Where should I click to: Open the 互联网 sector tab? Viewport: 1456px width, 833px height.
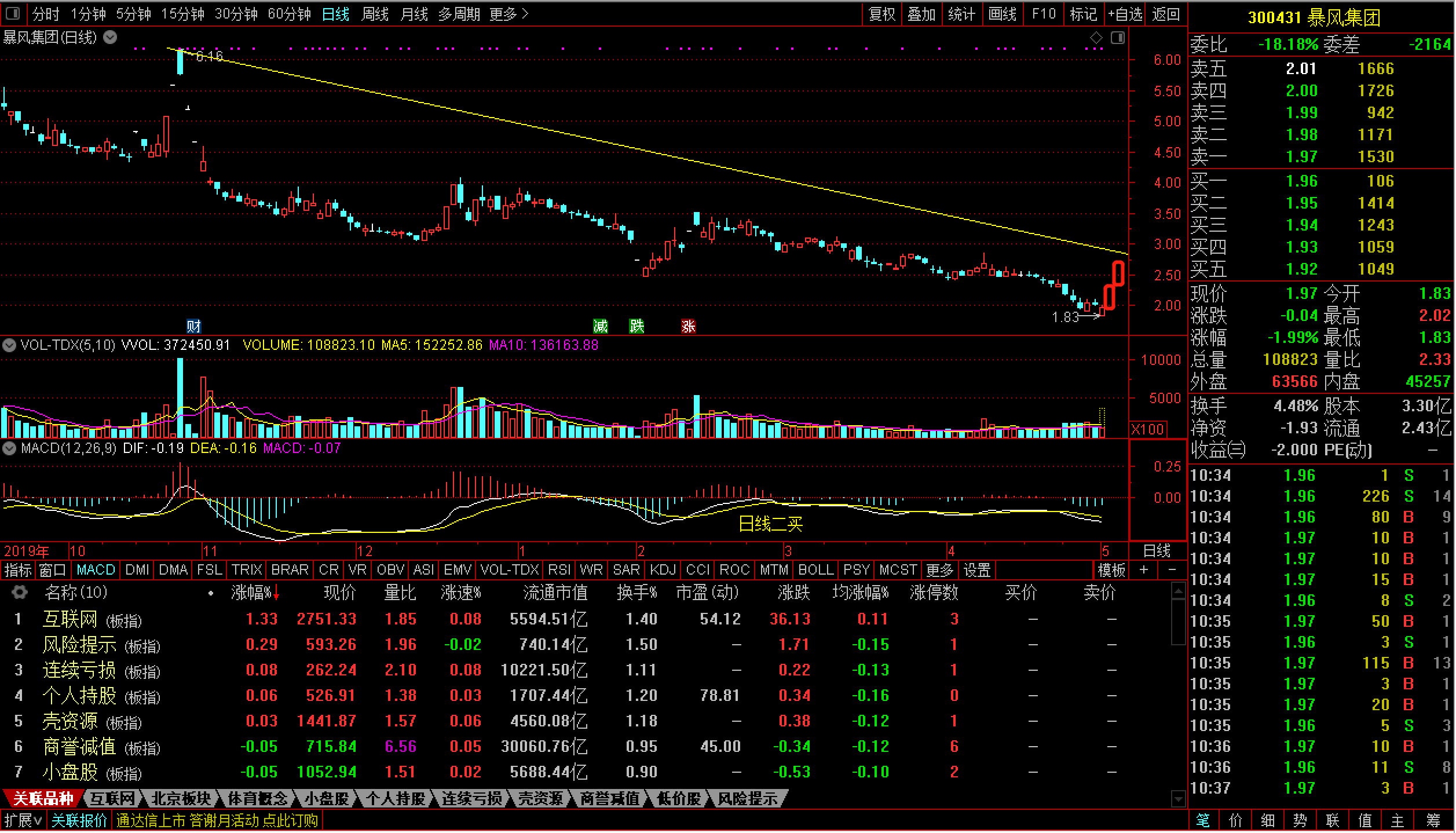click(112, 799)
